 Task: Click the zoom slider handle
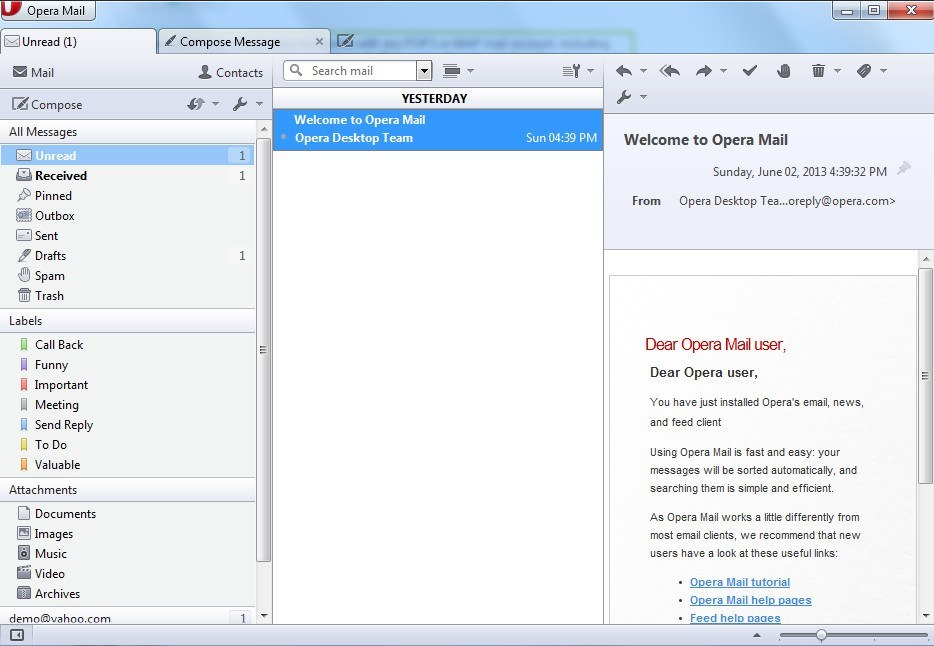pyautogui.click(x=821, y=635)
